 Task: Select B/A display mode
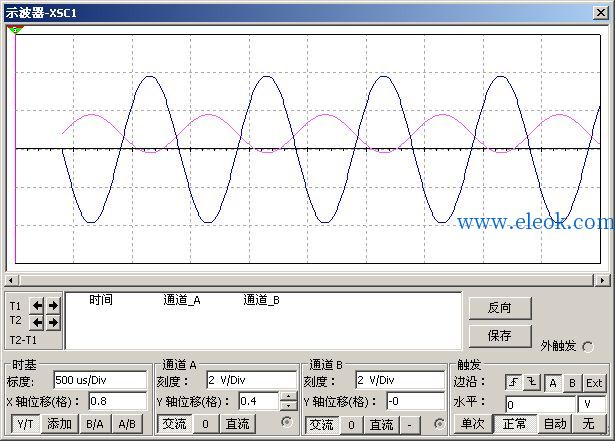[95, 424]
